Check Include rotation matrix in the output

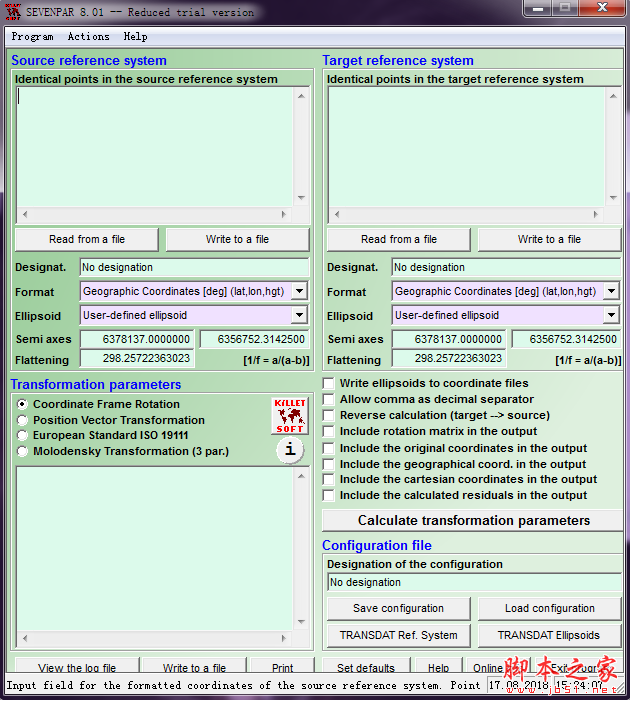329,431
